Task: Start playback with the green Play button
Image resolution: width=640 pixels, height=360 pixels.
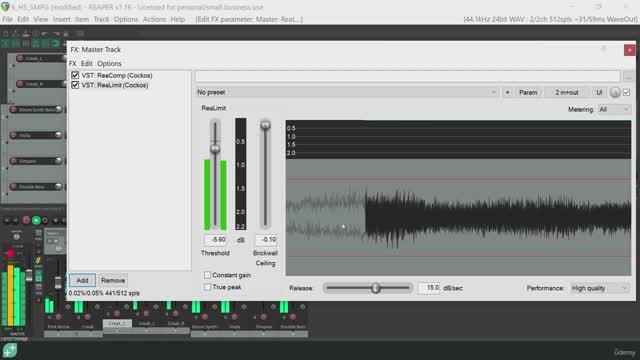Action: click(36, 220)
